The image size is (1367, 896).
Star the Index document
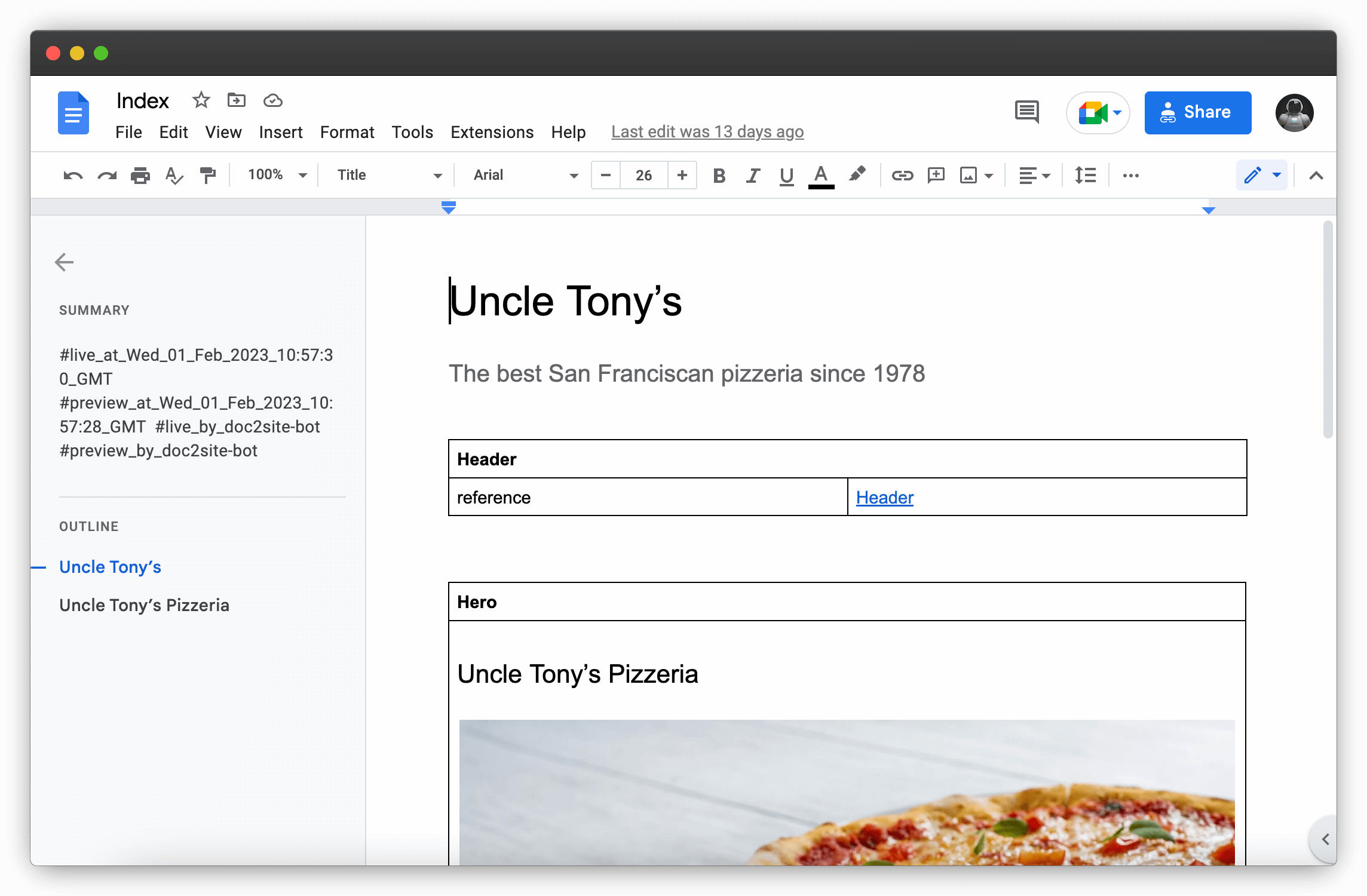[x=201, y=100]
